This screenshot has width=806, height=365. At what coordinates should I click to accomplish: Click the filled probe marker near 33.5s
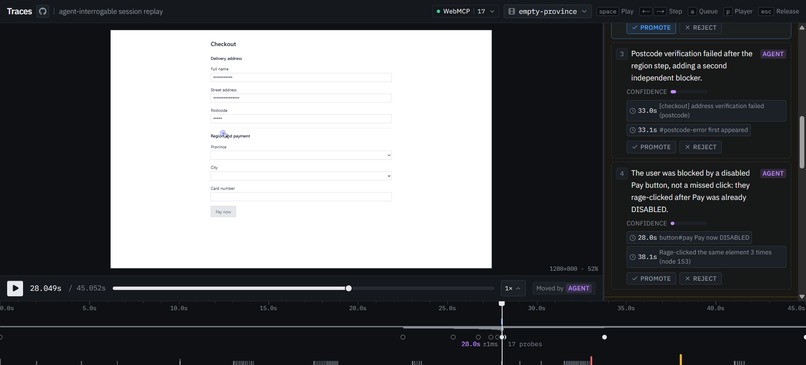tap(604, 337)
